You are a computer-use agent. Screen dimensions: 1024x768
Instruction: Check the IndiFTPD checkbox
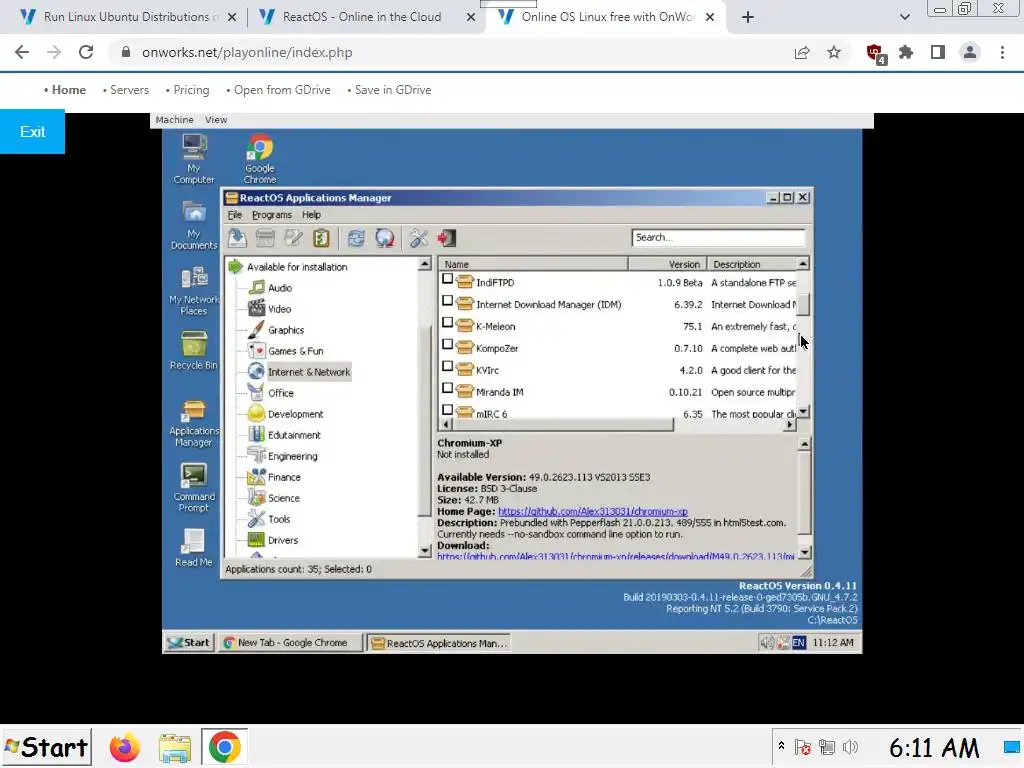[447, 279]
